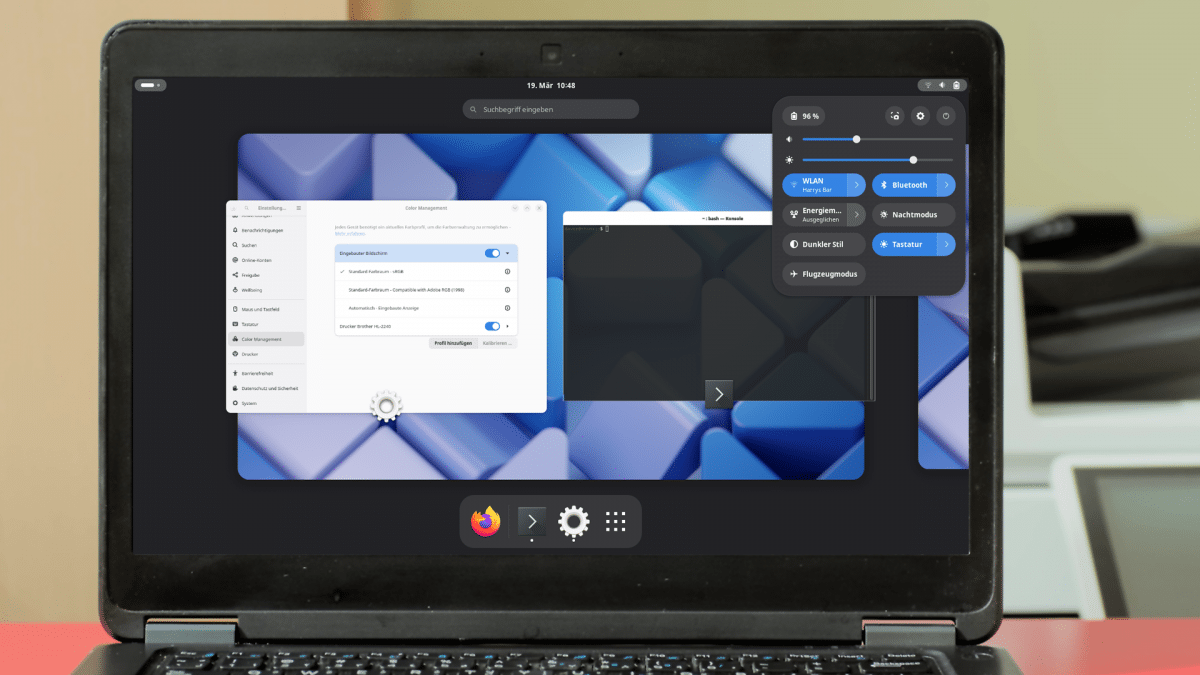Open the Mehr erfahren link
The width and height of the screenshot is (1200, 675).
coord(350,233)
